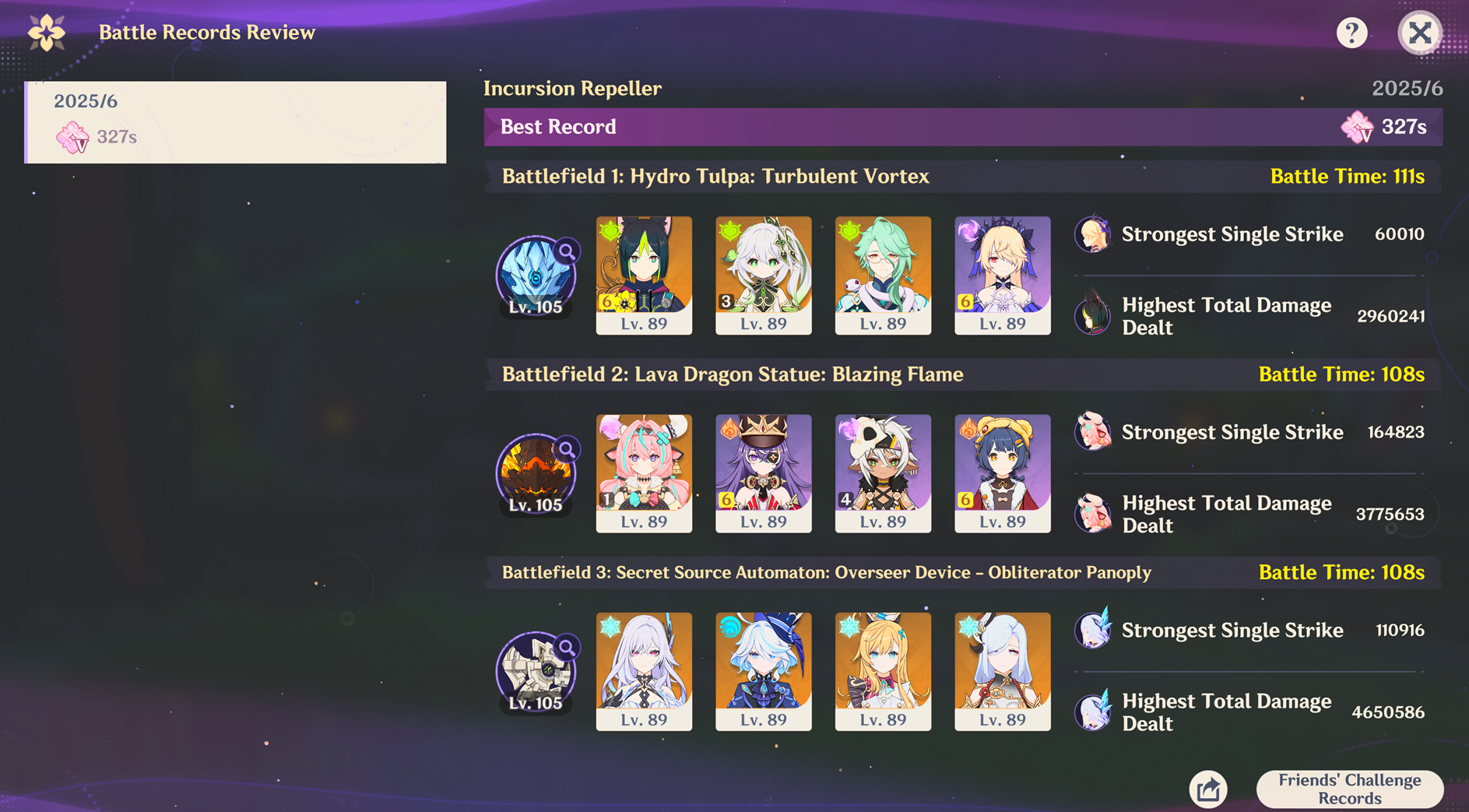Select the purple-haired crowned character portrait
Image resolution: width=1469 pixels, height=812 pixels.
tap(763, 473)
